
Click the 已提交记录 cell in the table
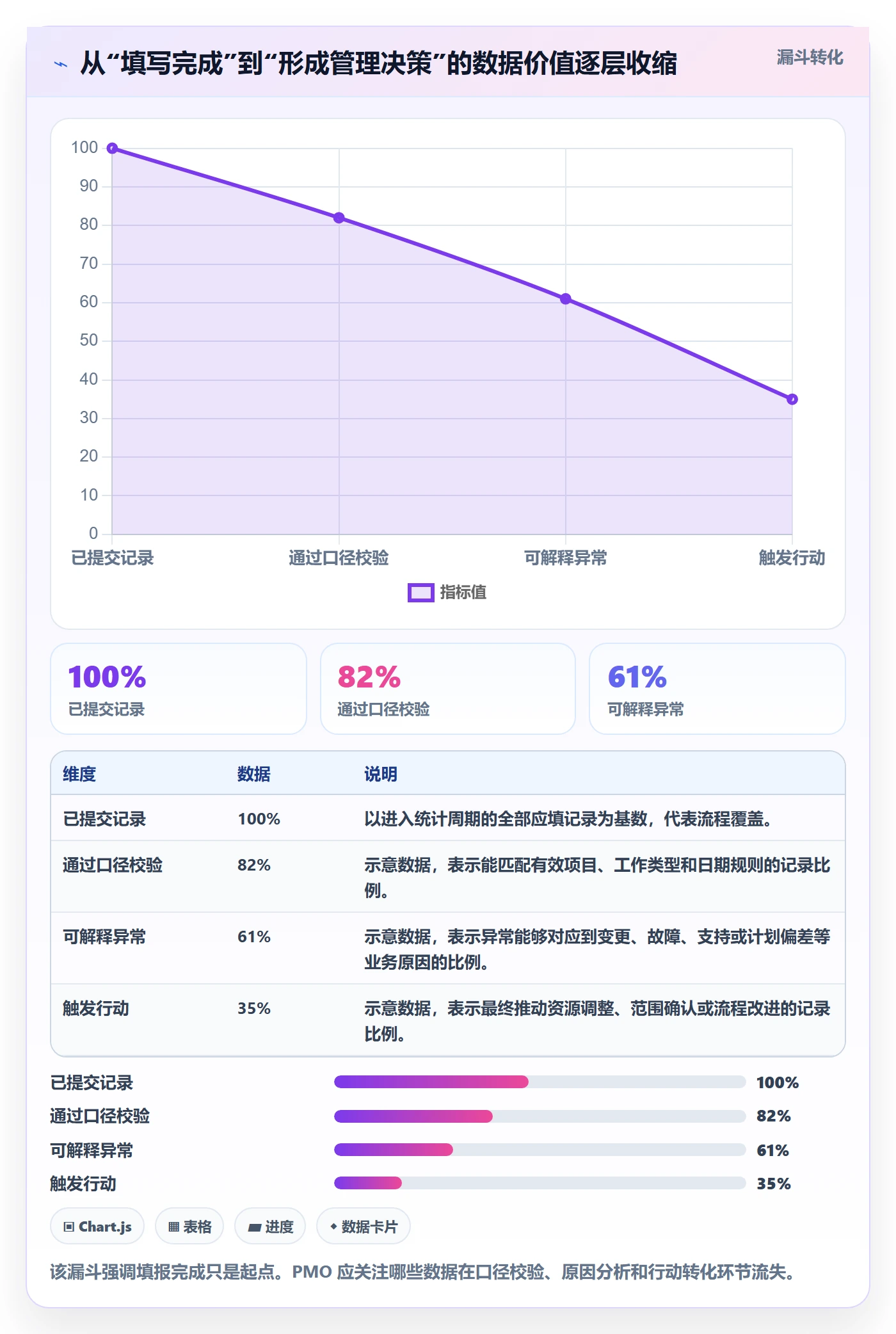click(104, 819)
